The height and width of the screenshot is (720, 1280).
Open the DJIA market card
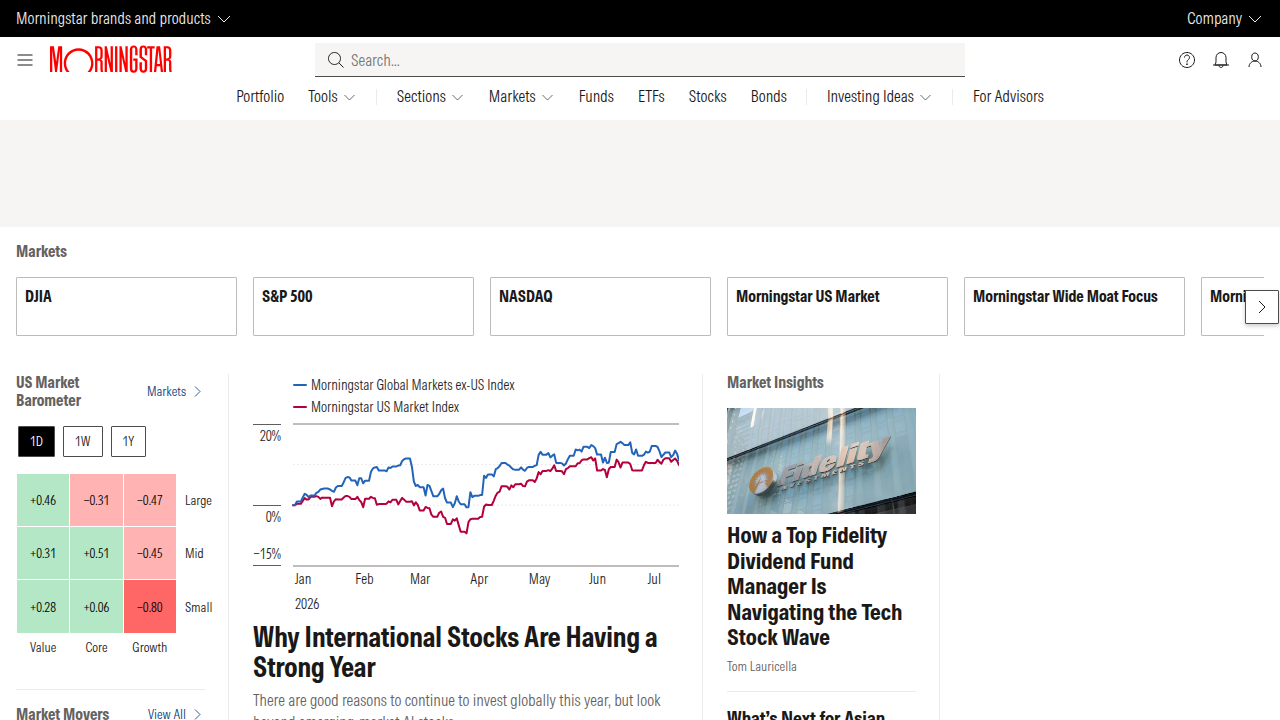tap(126, 306)
